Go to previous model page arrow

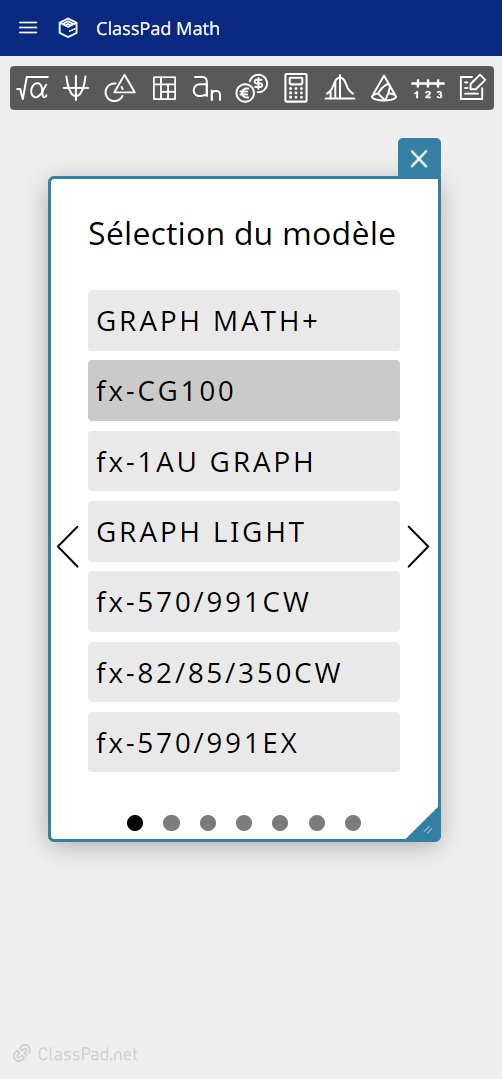[x=67, y=547]
